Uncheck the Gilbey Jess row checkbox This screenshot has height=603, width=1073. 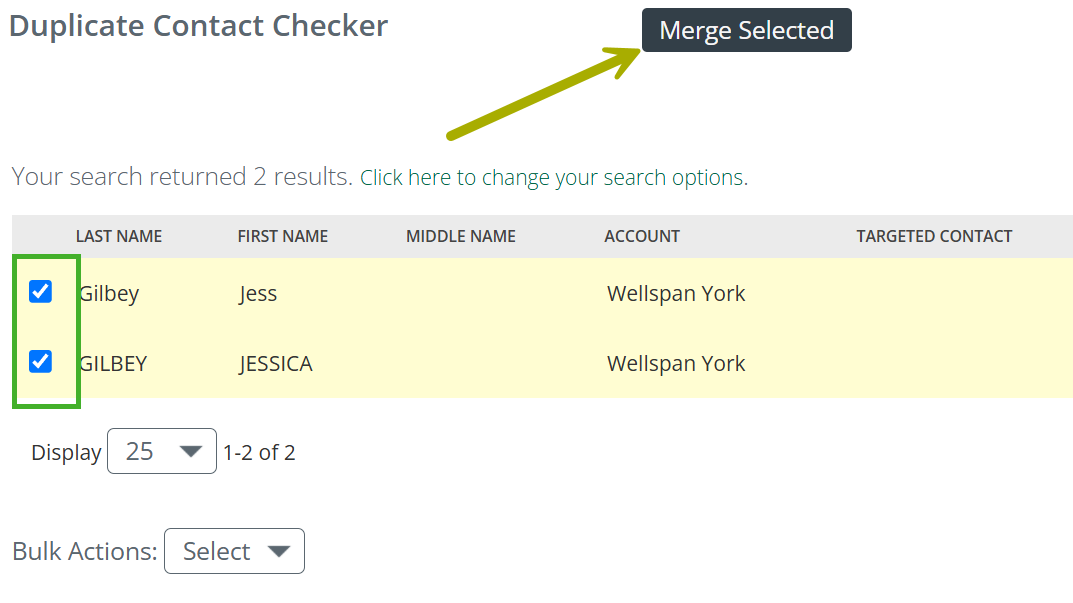click(40, 292)
